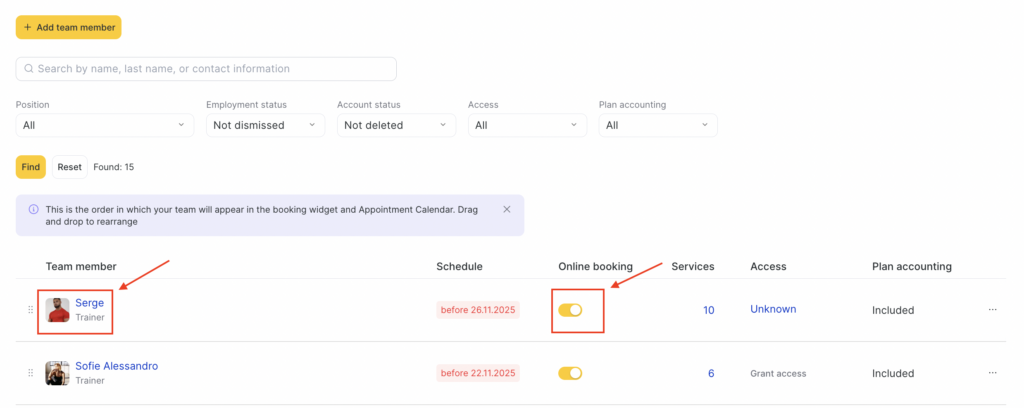Reset the applied filters
Screen dimensions: 1024x408
[x=69, y=167]
